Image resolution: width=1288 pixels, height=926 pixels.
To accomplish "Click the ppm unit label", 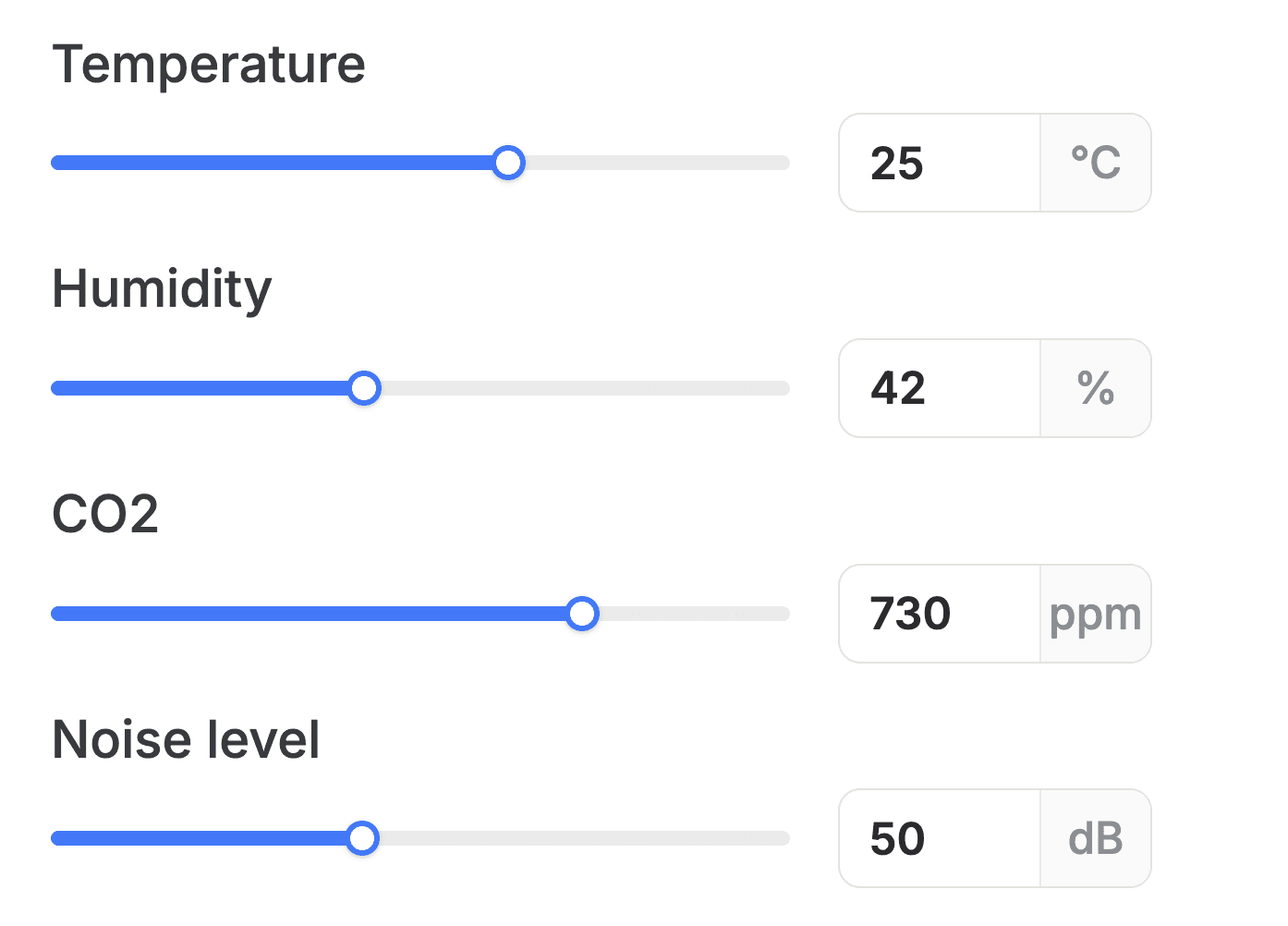I will (x=1096, y=614).
